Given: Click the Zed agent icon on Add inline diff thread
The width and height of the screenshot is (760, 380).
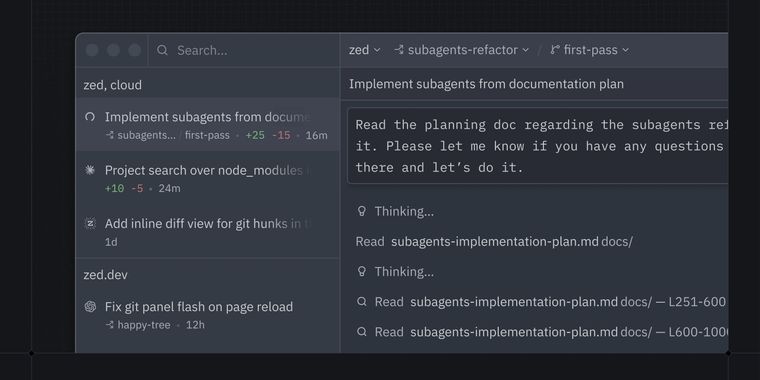Looking at the screenshot, I should coord(90,223).
